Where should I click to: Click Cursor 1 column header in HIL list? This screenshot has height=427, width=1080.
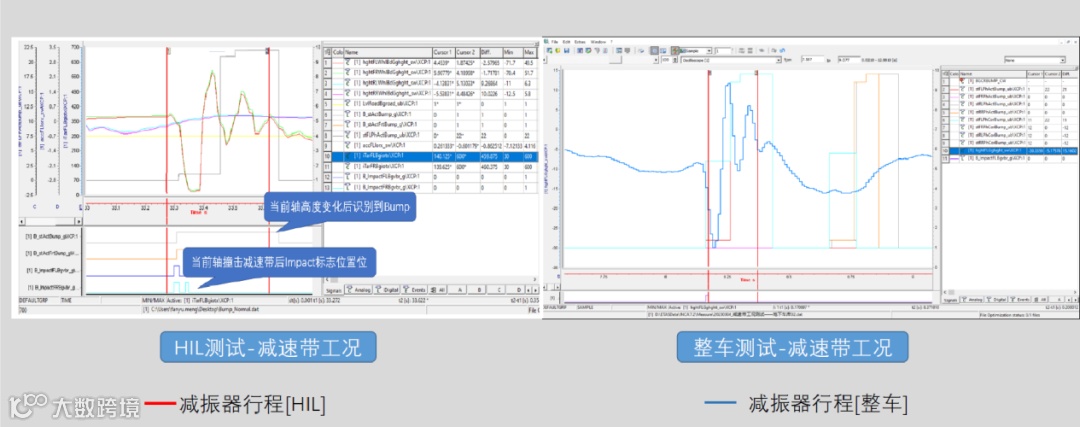tap(444, 52)
